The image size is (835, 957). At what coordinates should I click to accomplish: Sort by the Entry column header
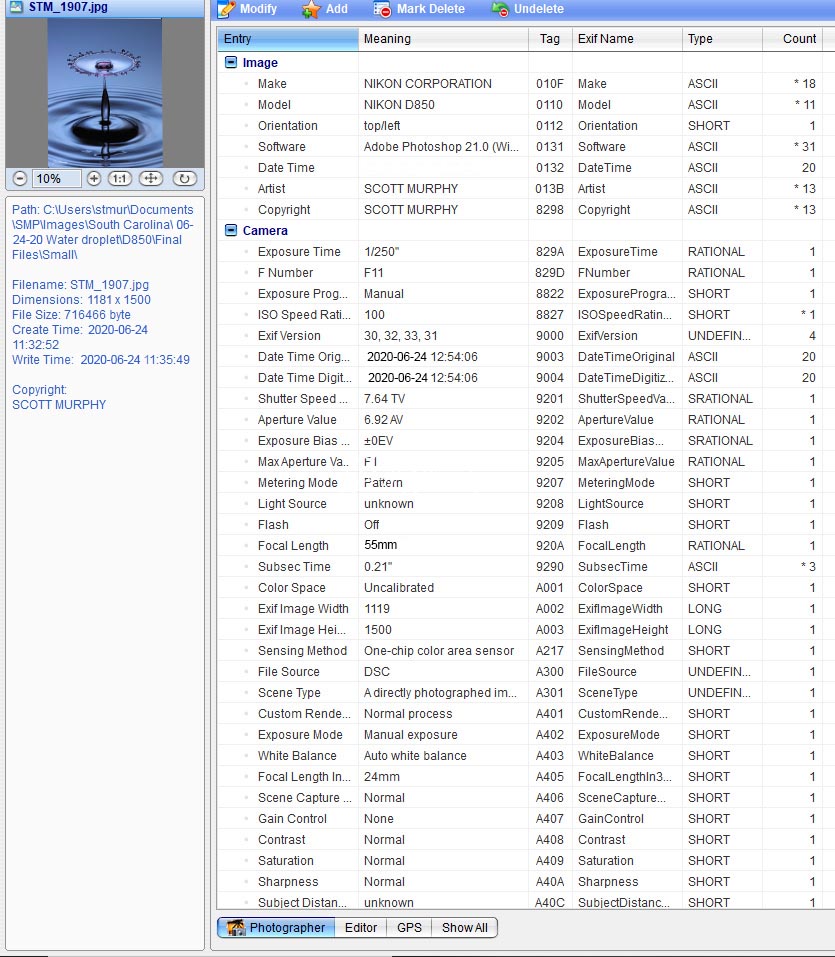(287, 39)
